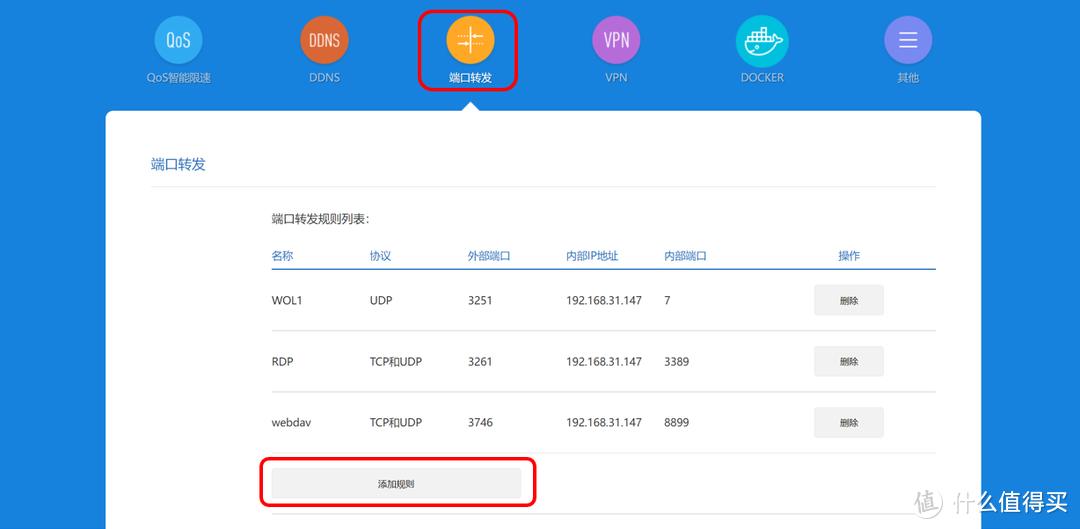The height and width of the screenshot is (529, 1080).
Task: Click the TCP和UDP cell in webdav row
Action: 395,422
